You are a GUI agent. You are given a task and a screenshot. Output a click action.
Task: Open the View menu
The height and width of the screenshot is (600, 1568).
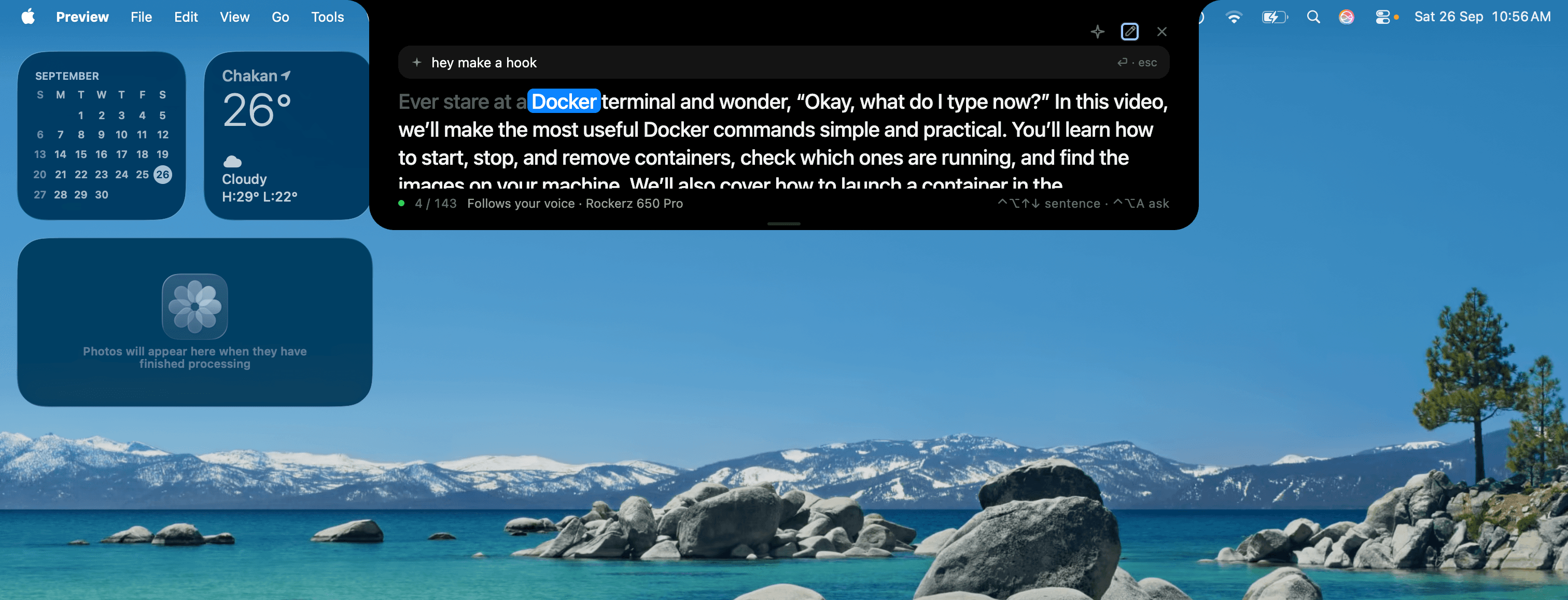click(x=234, y=17)
